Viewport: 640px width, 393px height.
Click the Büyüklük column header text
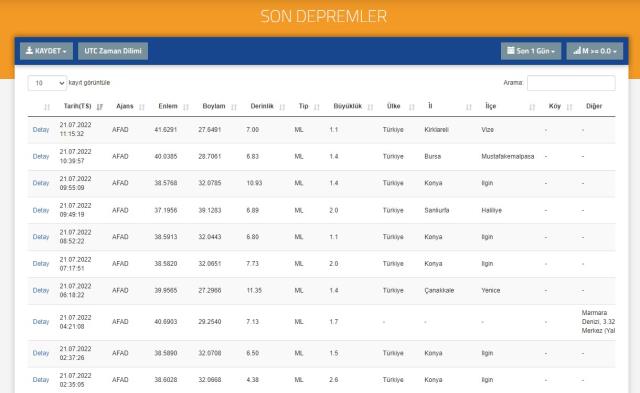click(x=347, y=106)
